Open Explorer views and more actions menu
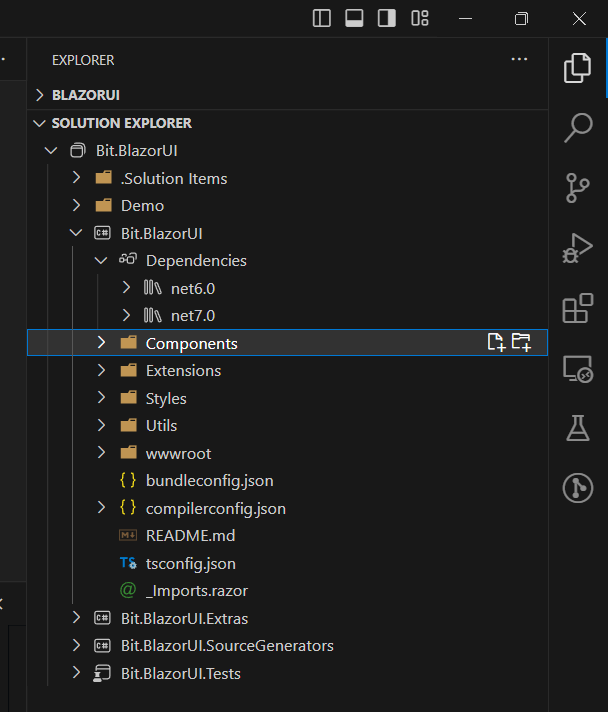608x712 pixels. [519, 59]
